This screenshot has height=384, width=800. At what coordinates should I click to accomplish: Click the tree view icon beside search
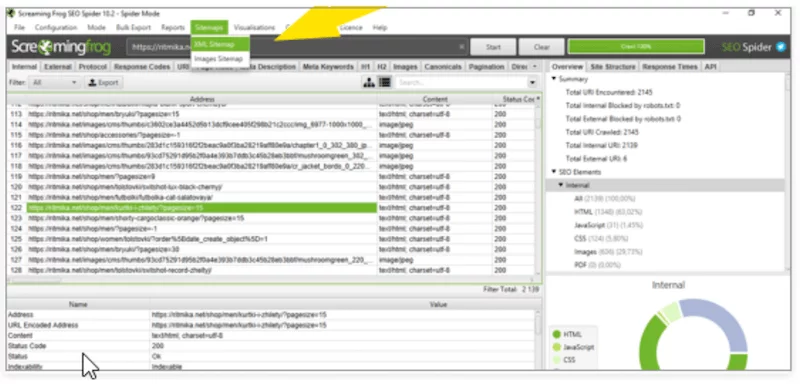coord(368,83)
